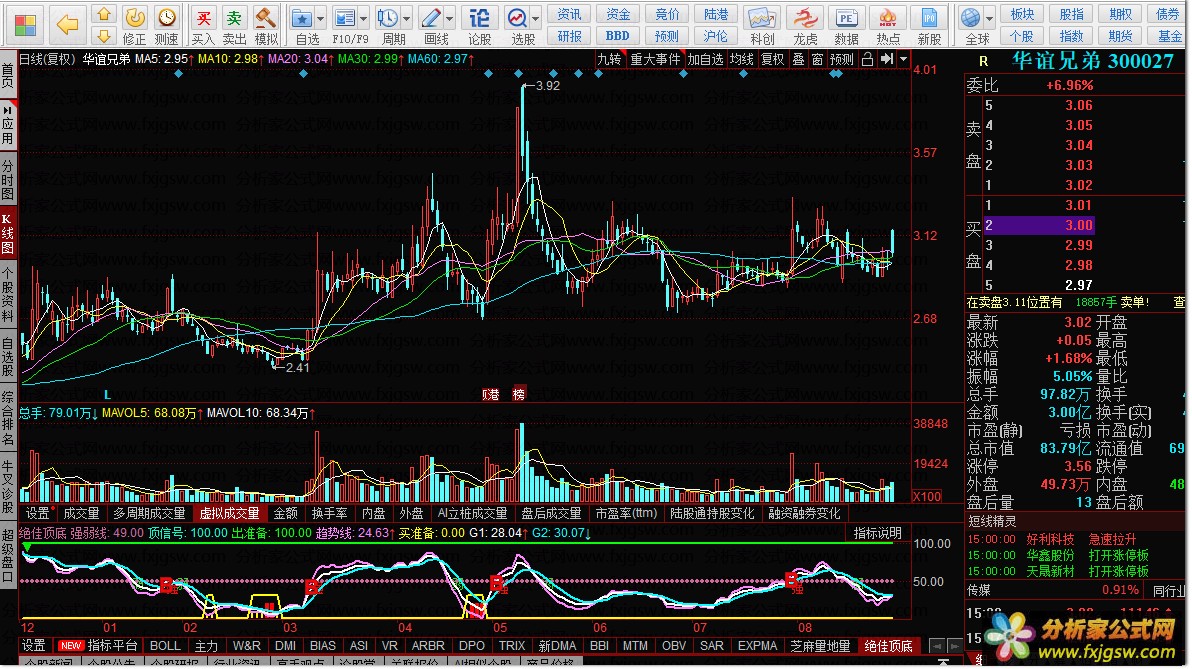Select the MACD-row BOLL indicator tab
Viewport: 1192px width, 669px height.
(x=165, y=645)
